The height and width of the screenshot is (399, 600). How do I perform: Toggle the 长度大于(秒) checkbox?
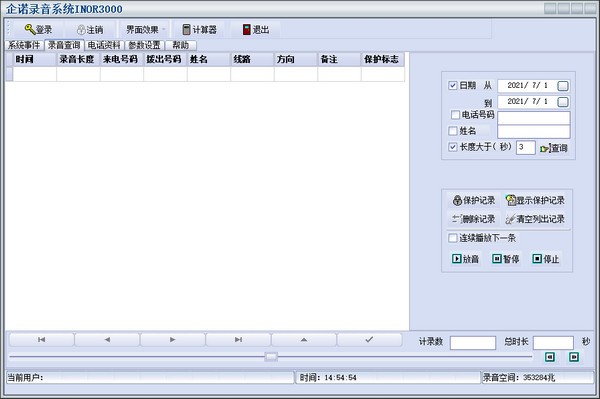click(x=453, y=147)
